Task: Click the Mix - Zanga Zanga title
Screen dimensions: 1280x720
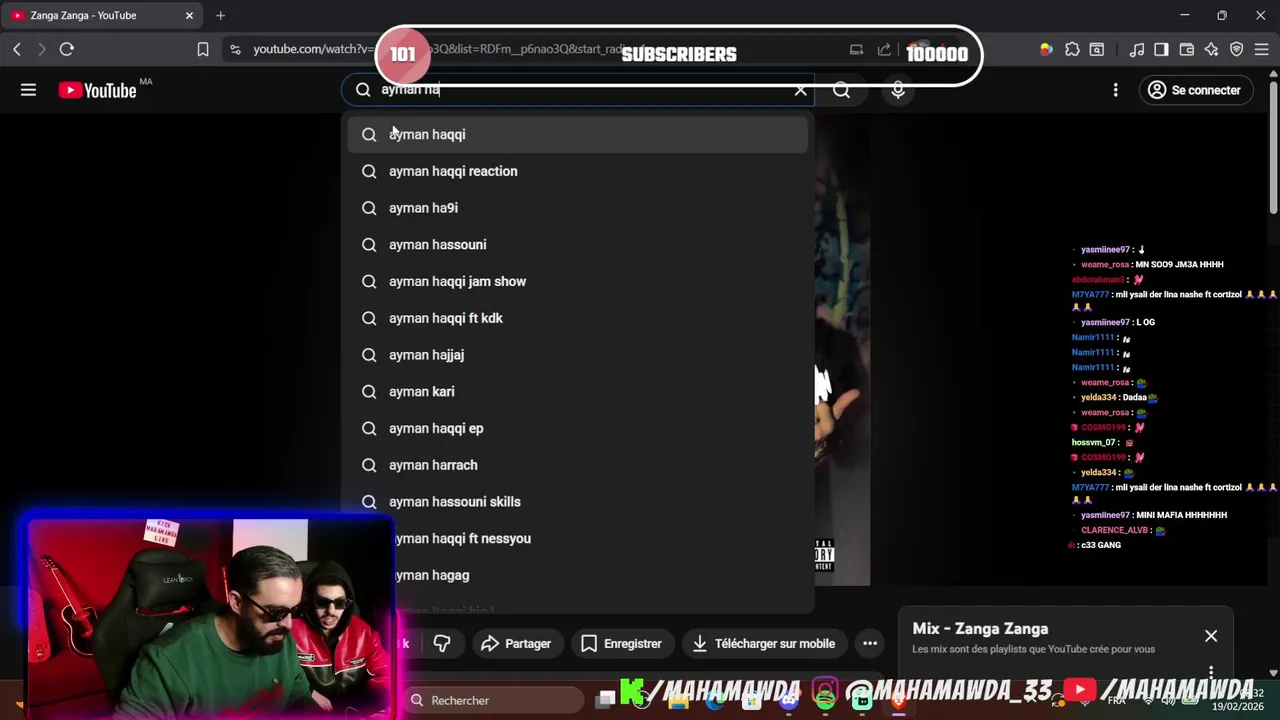Action: [x=980, y=629]
